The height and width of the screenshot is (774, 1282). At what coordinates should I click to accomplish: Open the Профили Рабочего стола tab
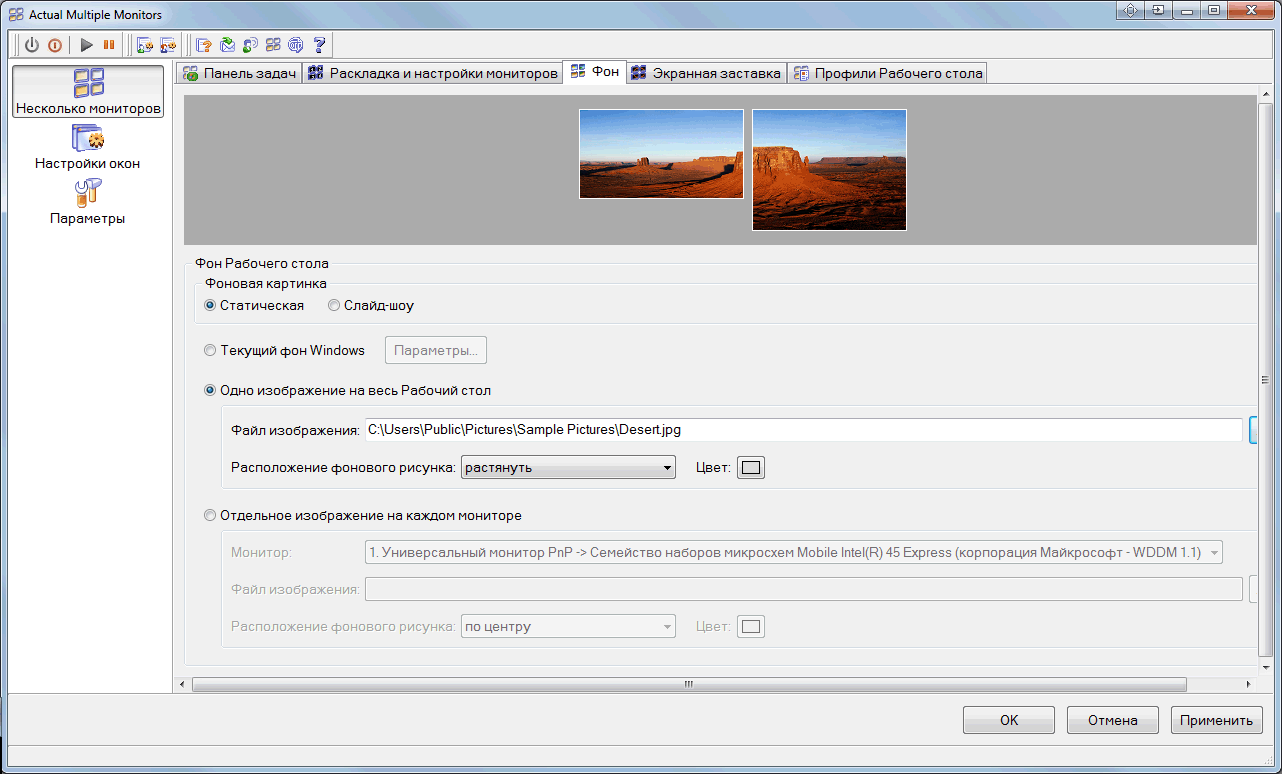point(888,73)
